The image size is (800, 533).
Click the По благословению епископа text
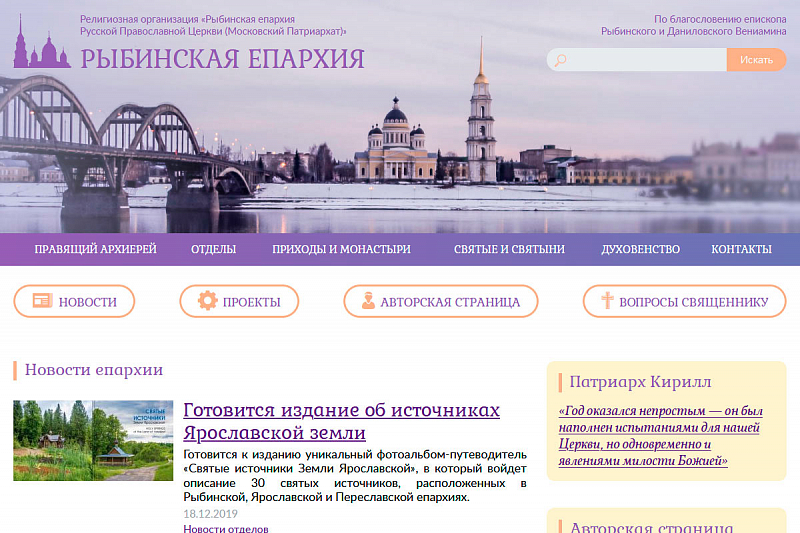click(693, 26)
